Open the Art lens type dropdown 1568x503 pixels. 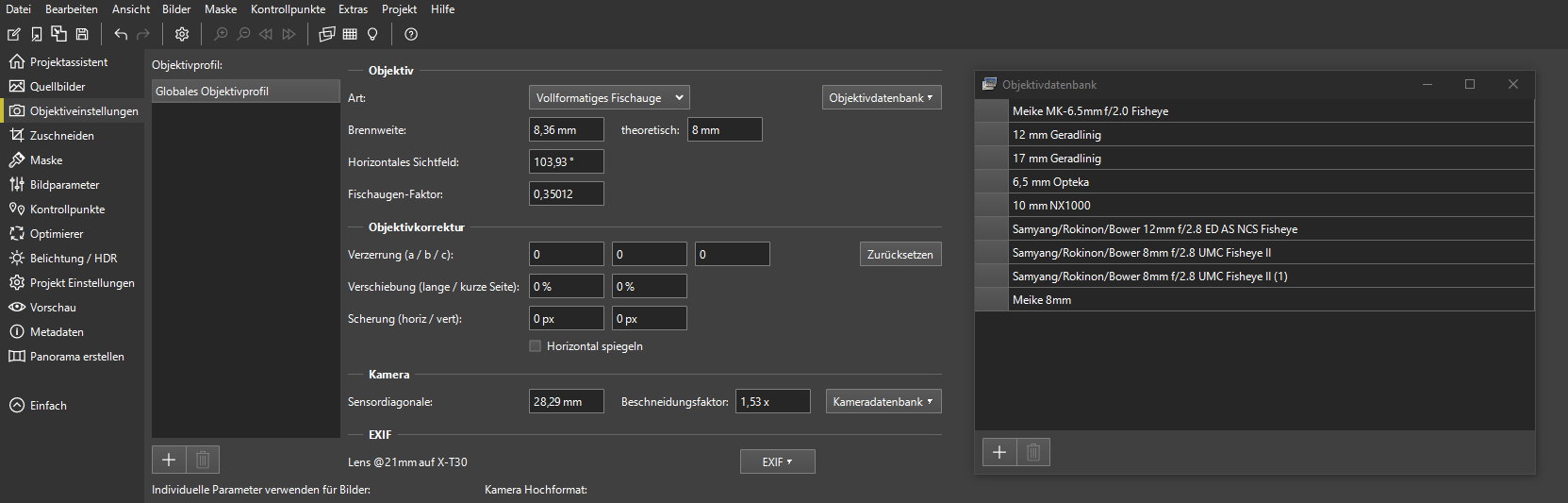click(x=609, y=98)
